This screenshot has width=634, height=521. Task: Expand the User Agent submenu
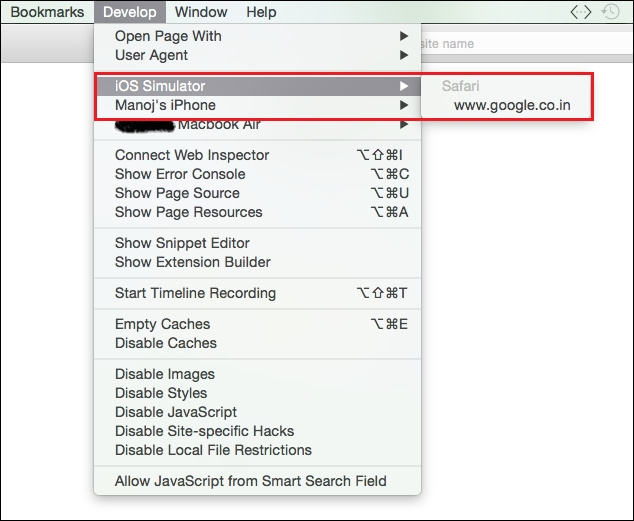(x=258, y=55)
